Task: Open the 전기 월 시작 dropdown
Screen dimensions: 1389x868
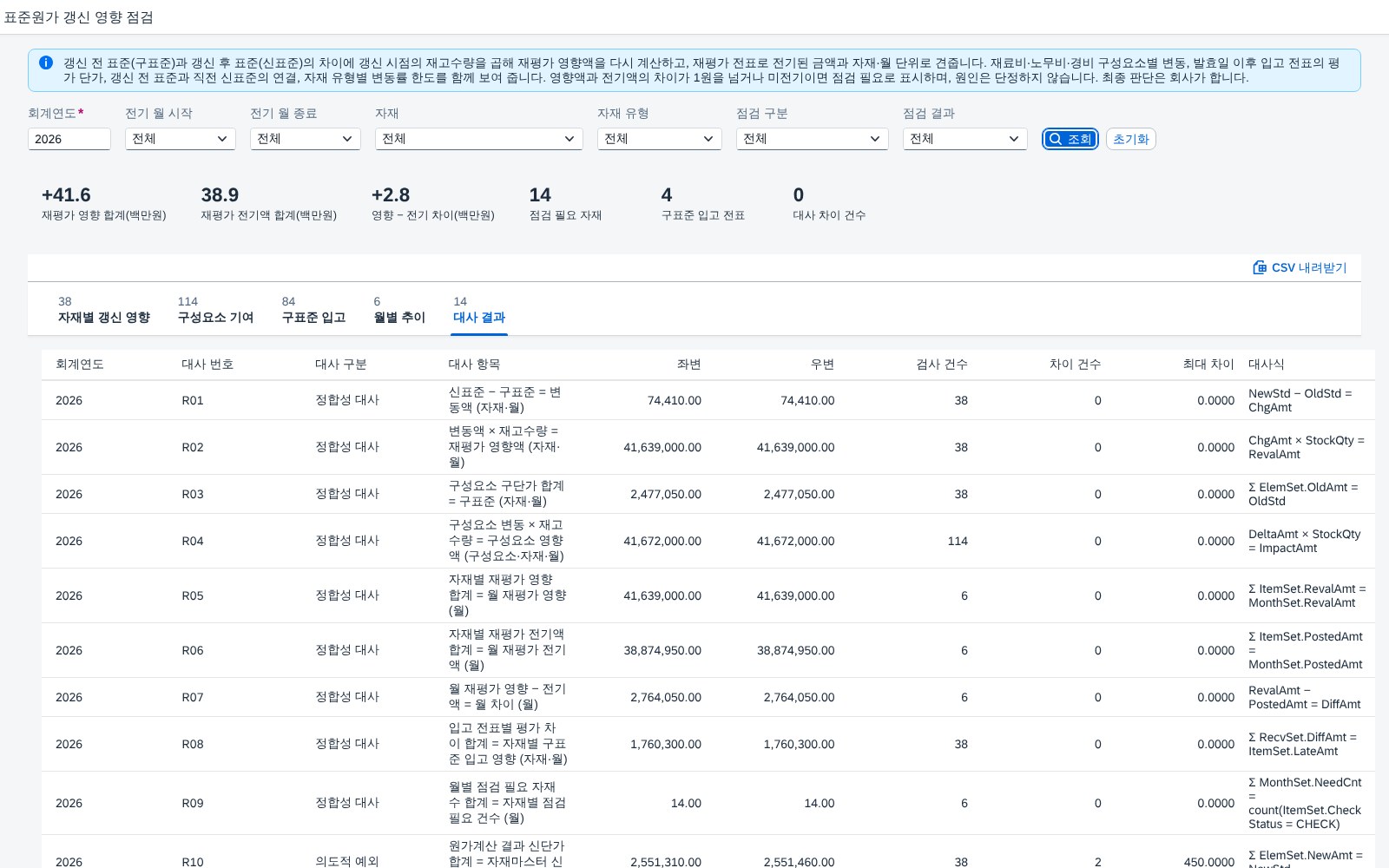Action: (x=181, y=139)
